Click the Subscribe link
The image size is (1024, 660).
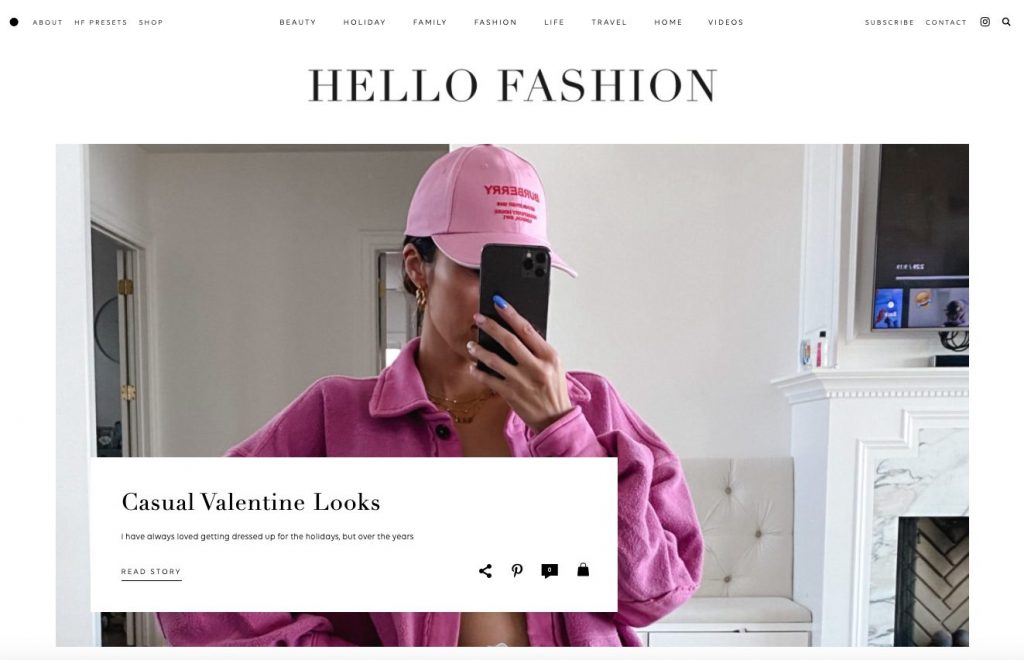coord(889,22)
